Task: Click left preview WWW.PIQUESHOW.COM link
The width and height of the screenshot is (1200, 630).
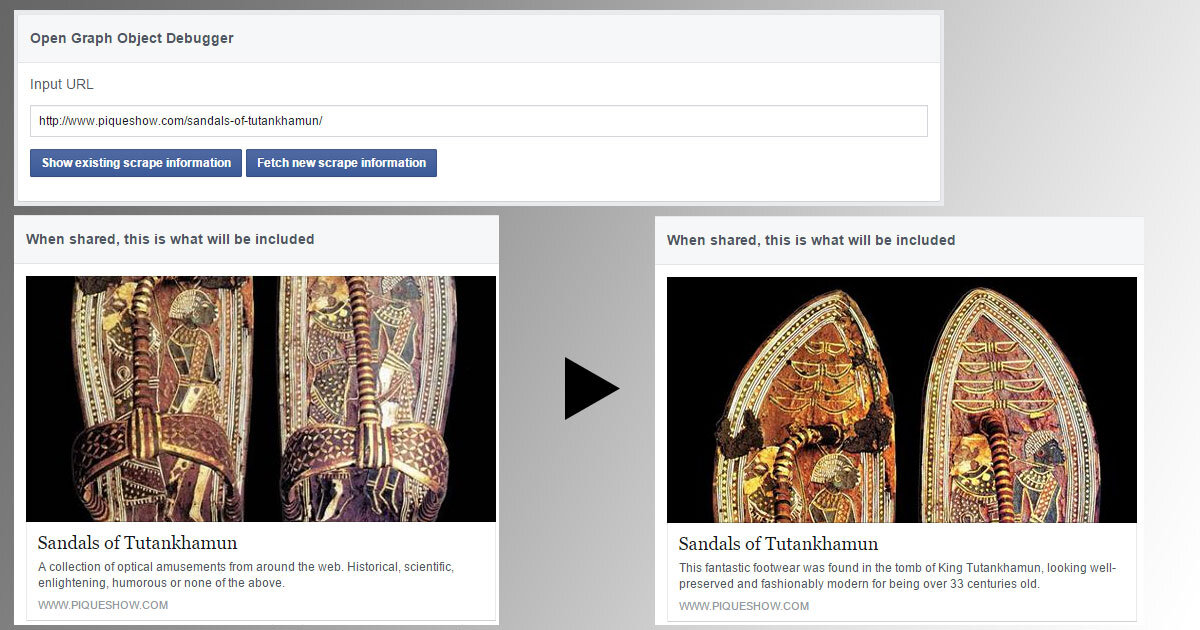Action: 103,605
